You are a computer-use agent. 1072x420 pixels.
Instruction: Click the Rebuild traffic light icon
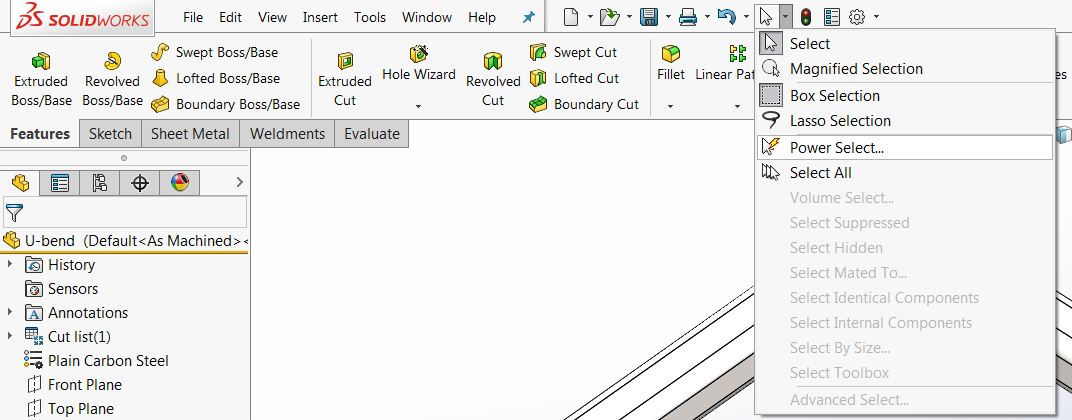pos(806,17)
